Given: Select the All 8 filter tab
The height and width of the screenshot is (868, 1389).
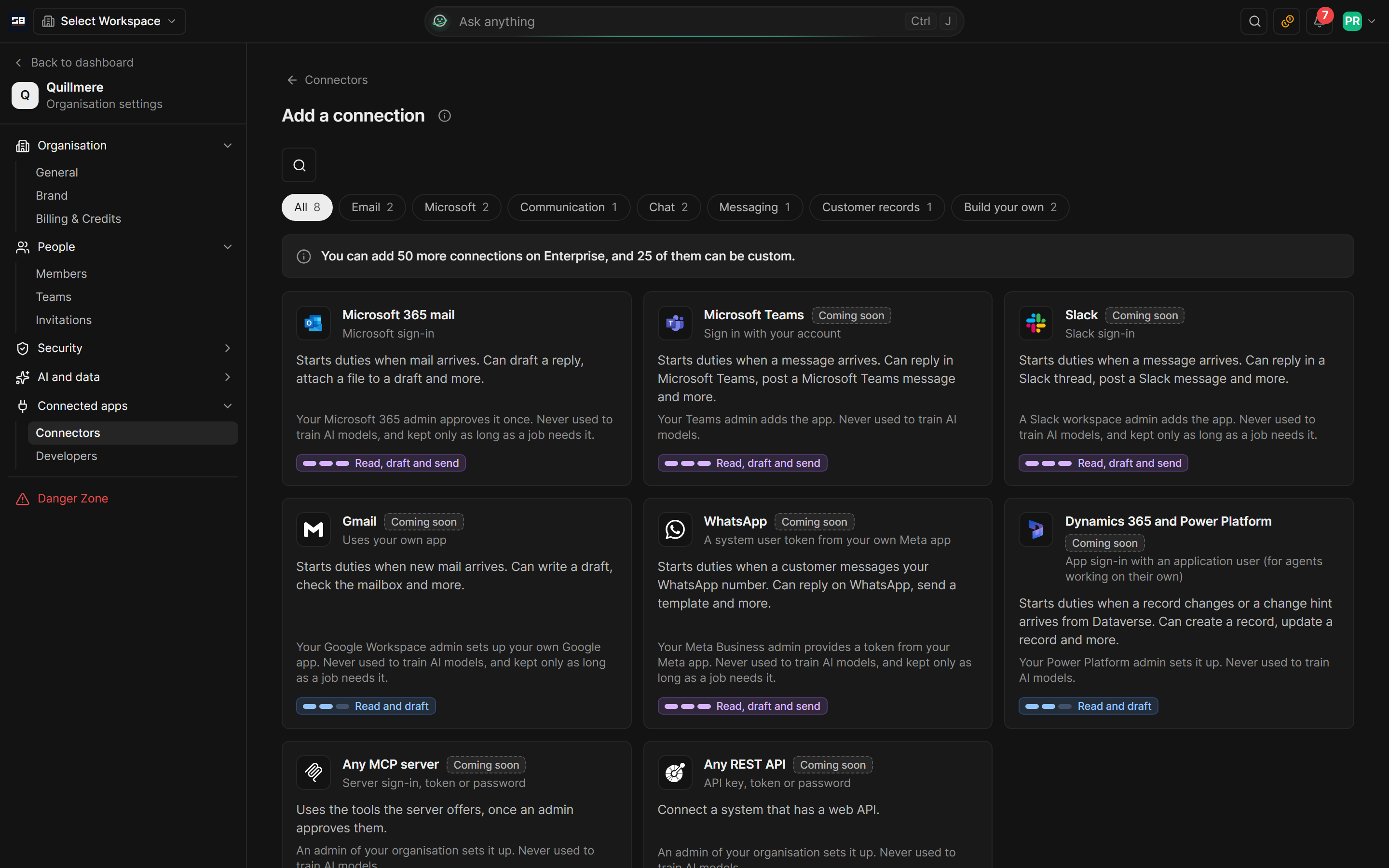Looking at the screenshot, I should pyautogui.click(x=307, y=207).
